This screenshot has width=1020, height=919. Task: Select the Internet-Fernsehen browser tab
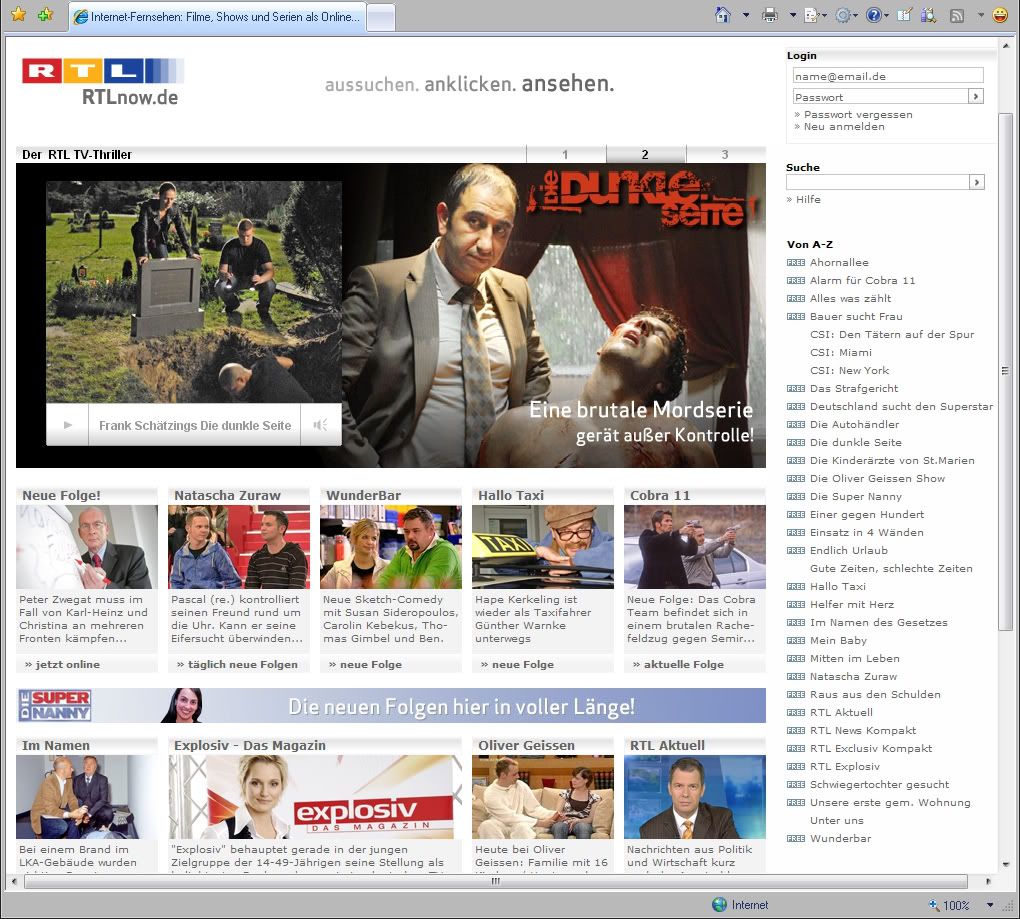217,17
